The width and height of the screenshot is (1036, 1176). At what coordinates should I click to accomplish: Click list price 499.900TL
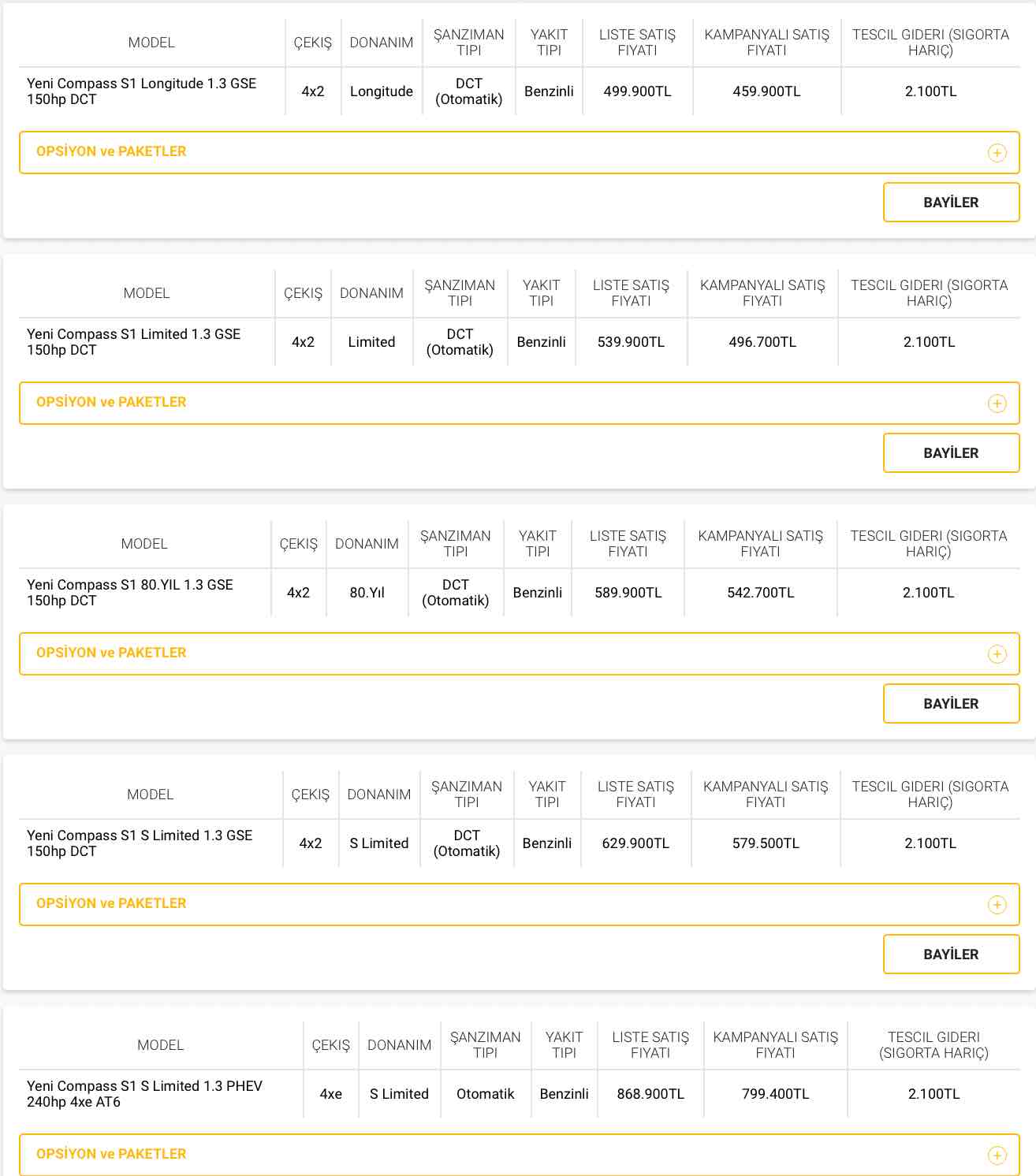click(x=637, y=91)
